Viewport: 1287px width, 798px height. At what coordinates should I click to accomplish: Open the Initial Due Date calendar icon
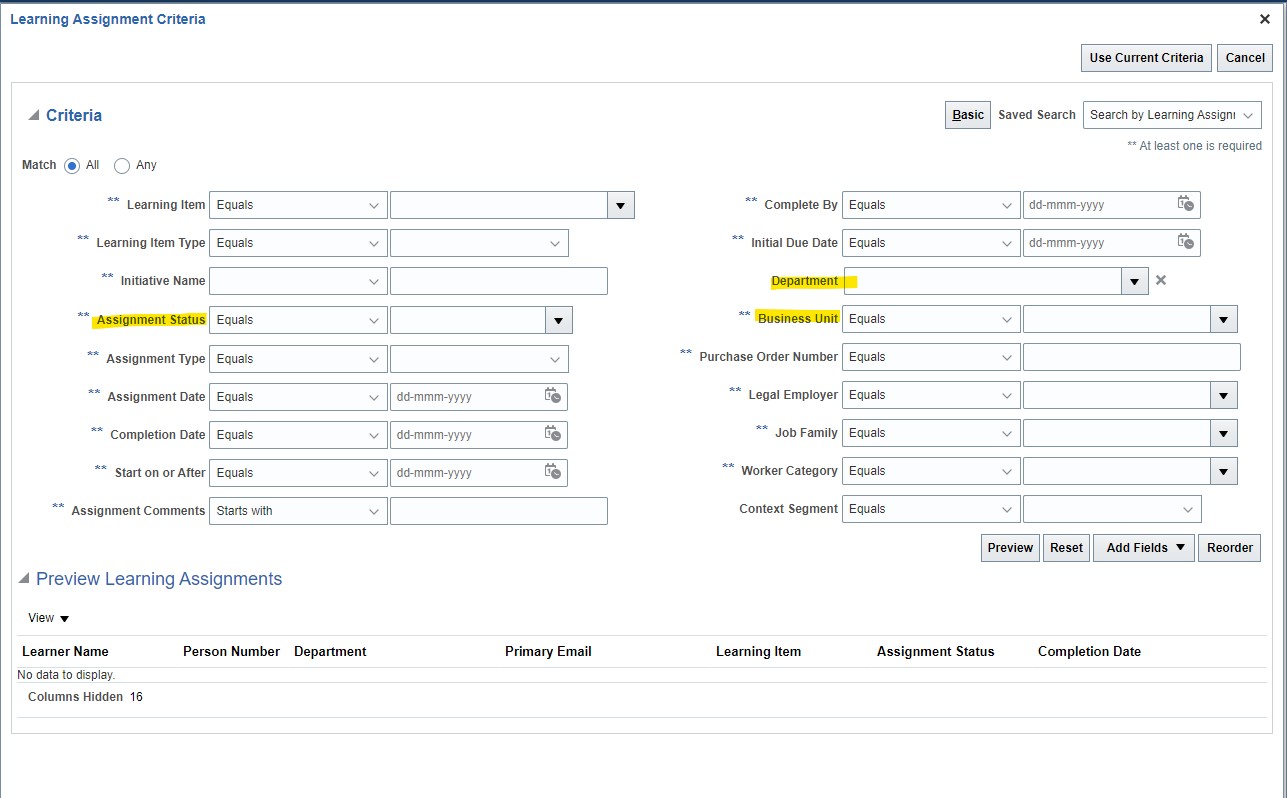coord(1186,242)
